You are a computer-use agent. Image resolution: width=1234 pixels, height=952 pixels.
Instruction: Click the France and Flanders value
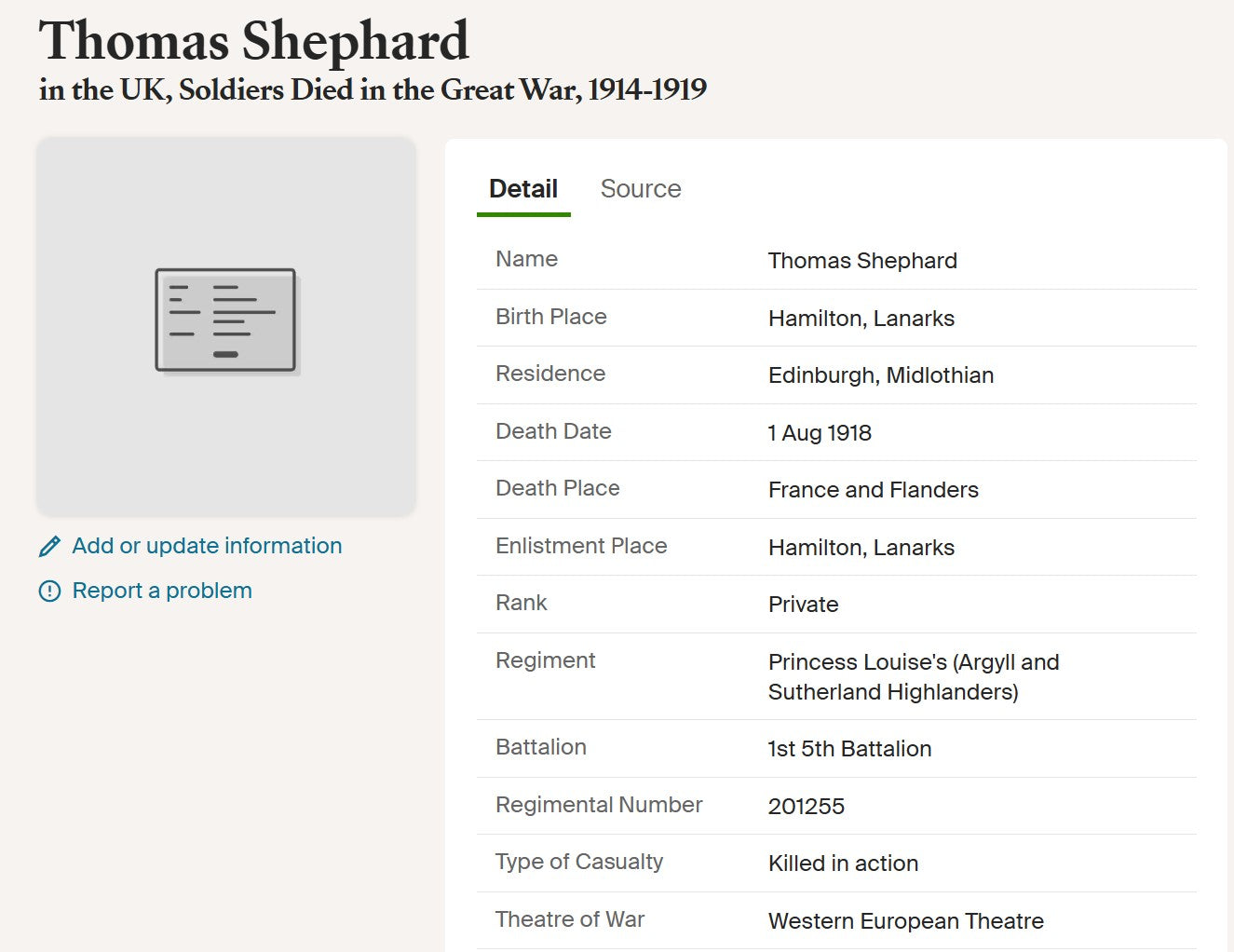point(874,490)
